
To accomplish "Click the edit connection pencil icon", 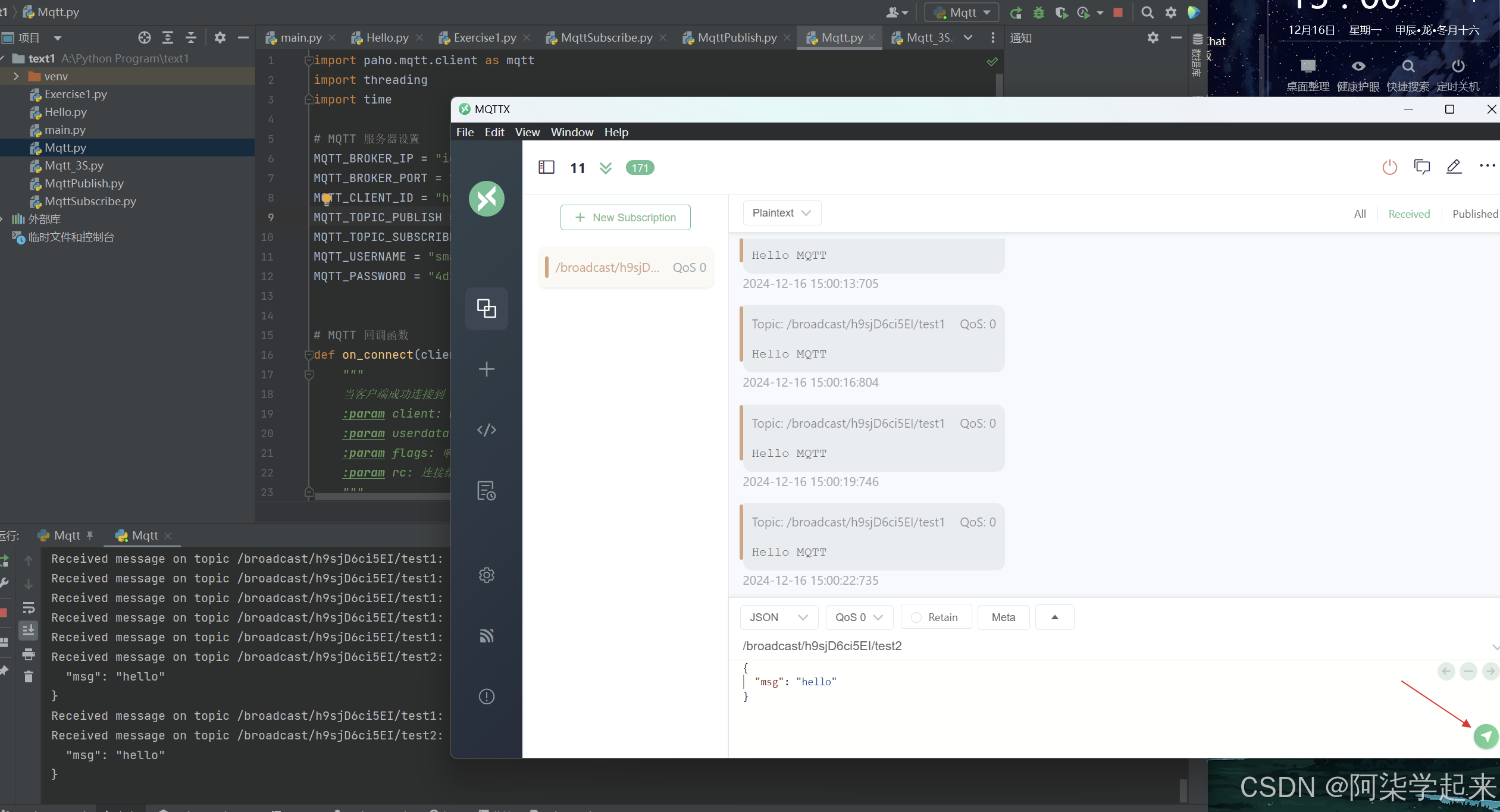I will (x=1454, y=167).
